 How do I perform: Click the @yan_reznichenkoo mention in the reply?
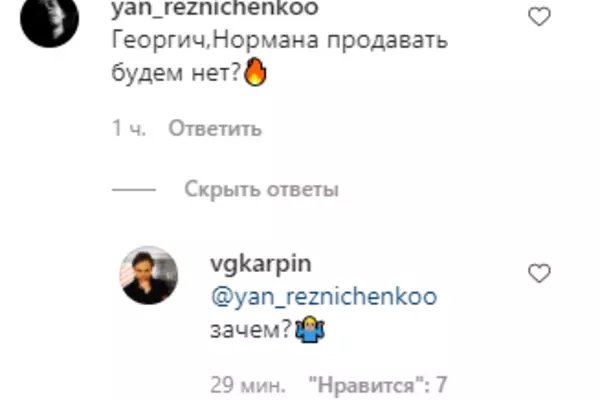pyautogui.click(x=324, y=297)
